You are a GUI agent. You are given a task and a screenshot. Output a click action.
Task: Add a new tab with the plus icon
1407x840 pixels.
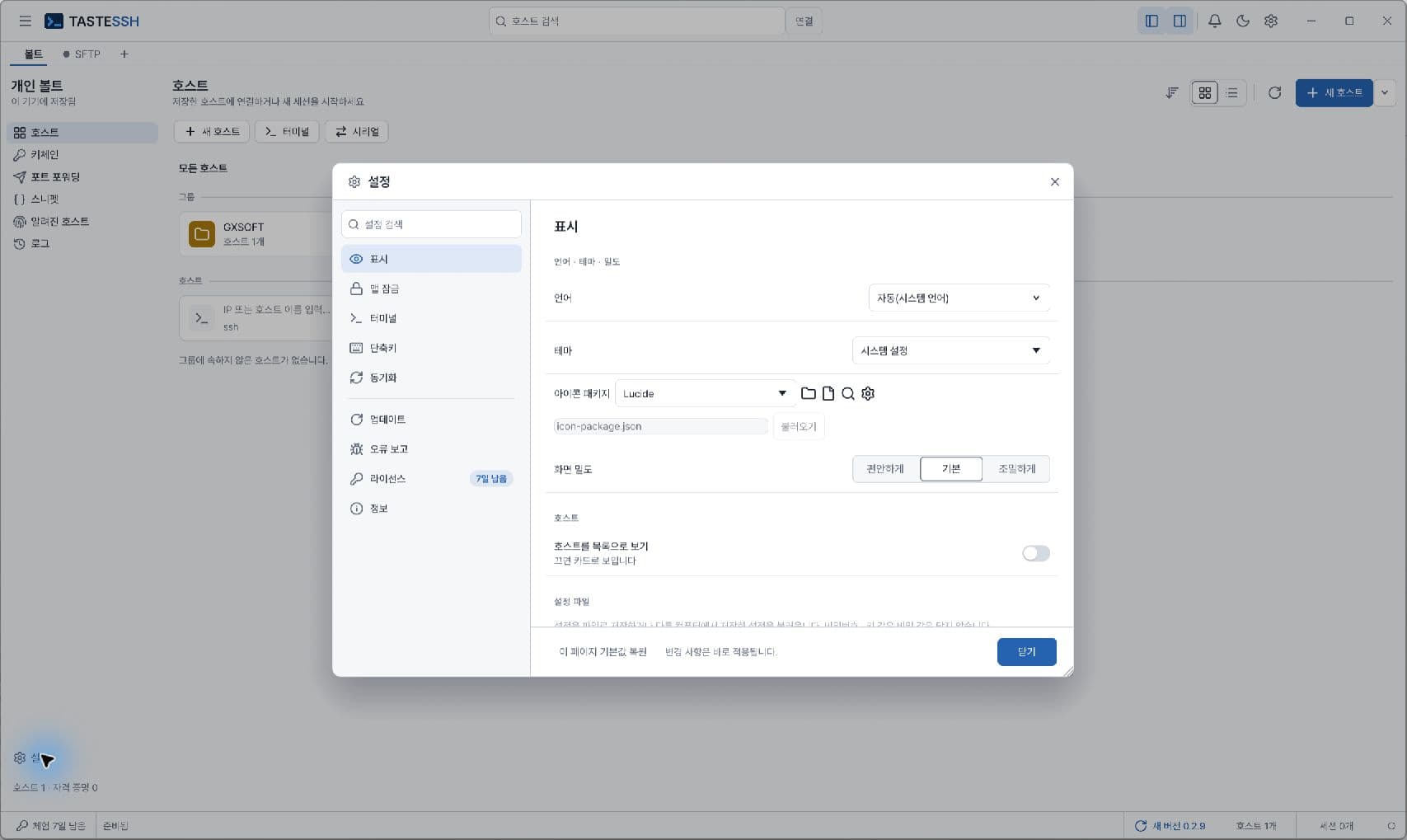tap(124, 54)
